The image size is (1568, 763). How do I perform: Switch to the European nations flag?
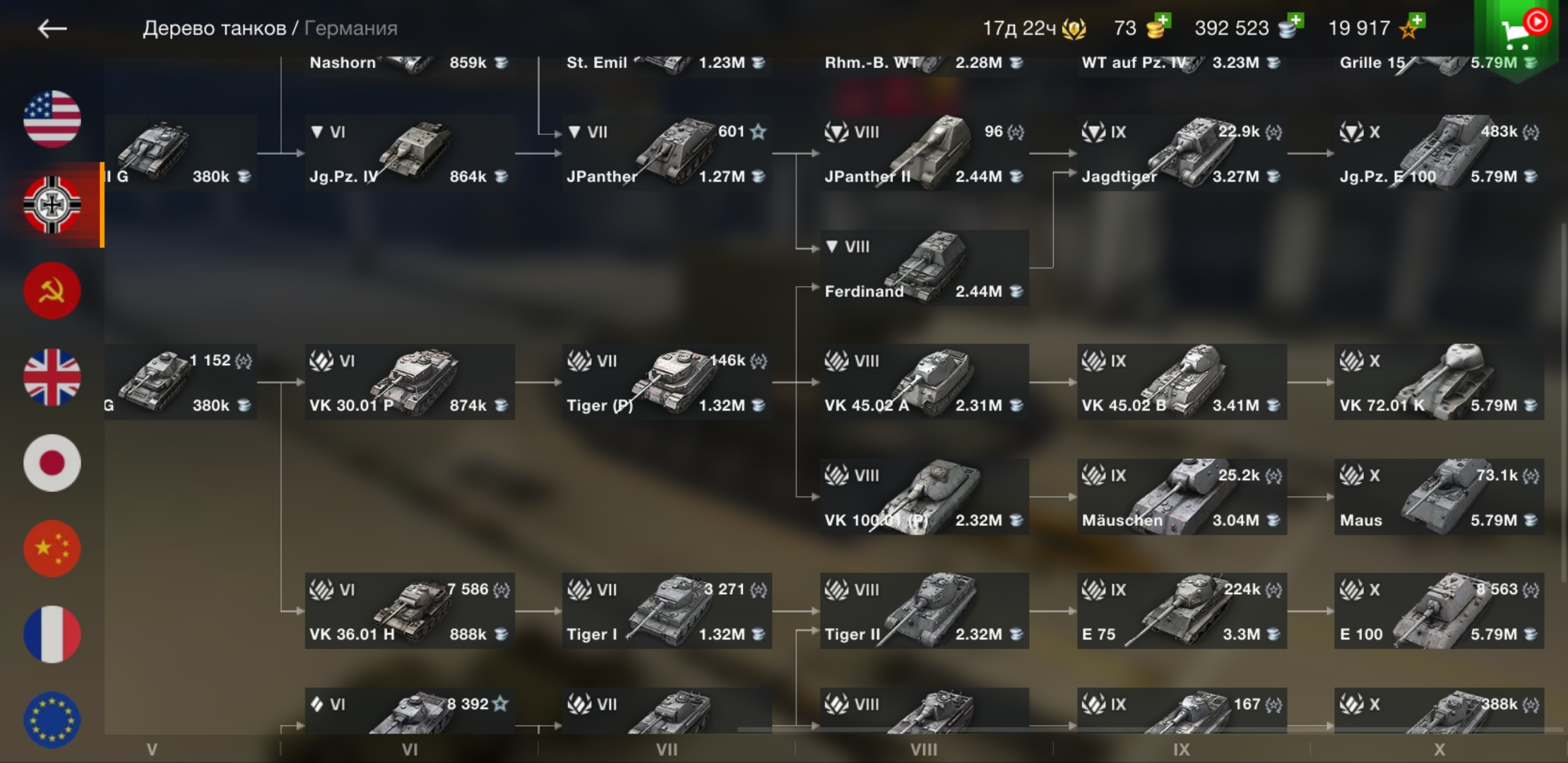point(52,720)
